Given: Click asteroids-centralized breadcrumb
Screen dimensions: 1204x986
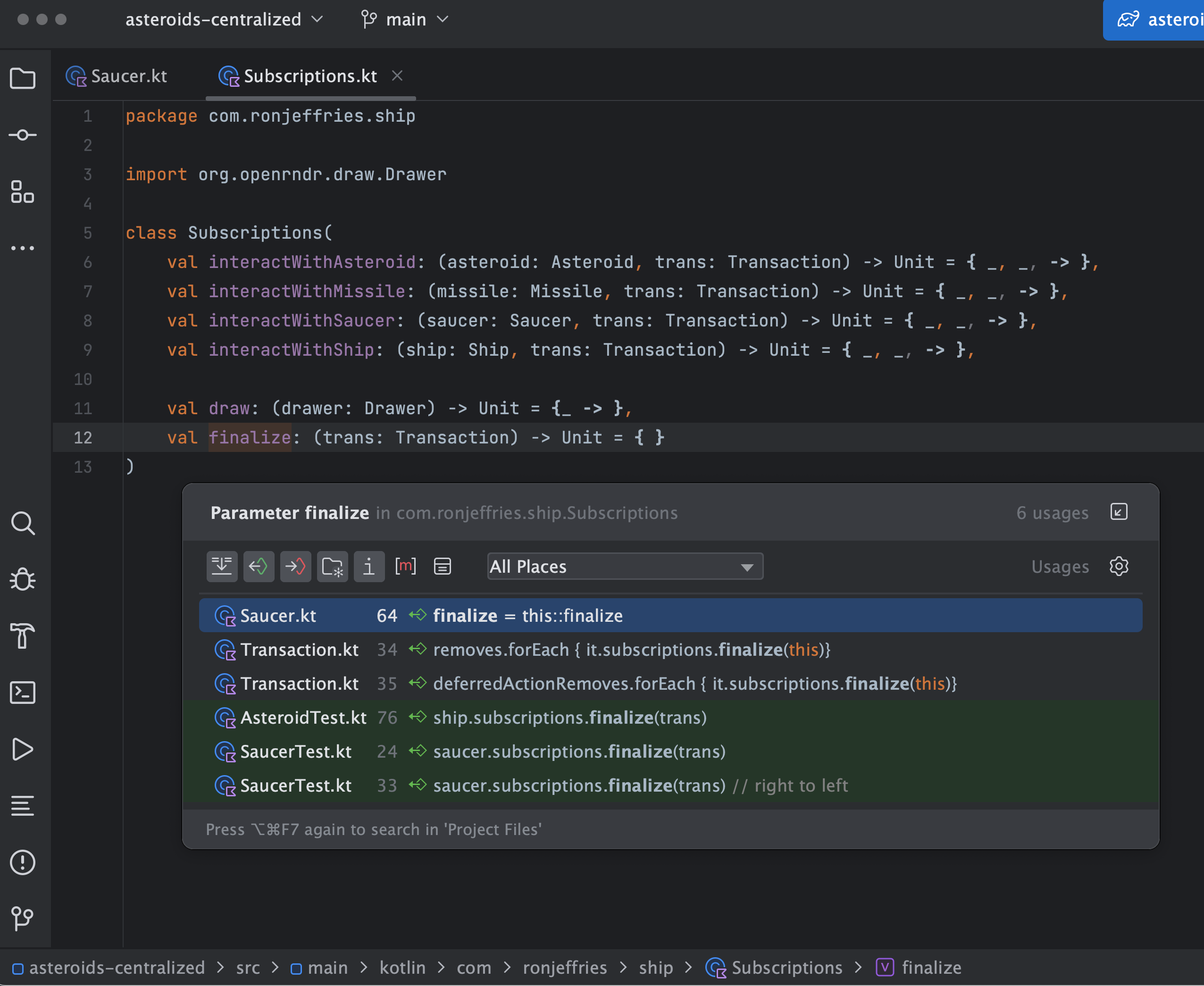Looking at the screenshot, I should pyautogui.click(x=109, y=967).
